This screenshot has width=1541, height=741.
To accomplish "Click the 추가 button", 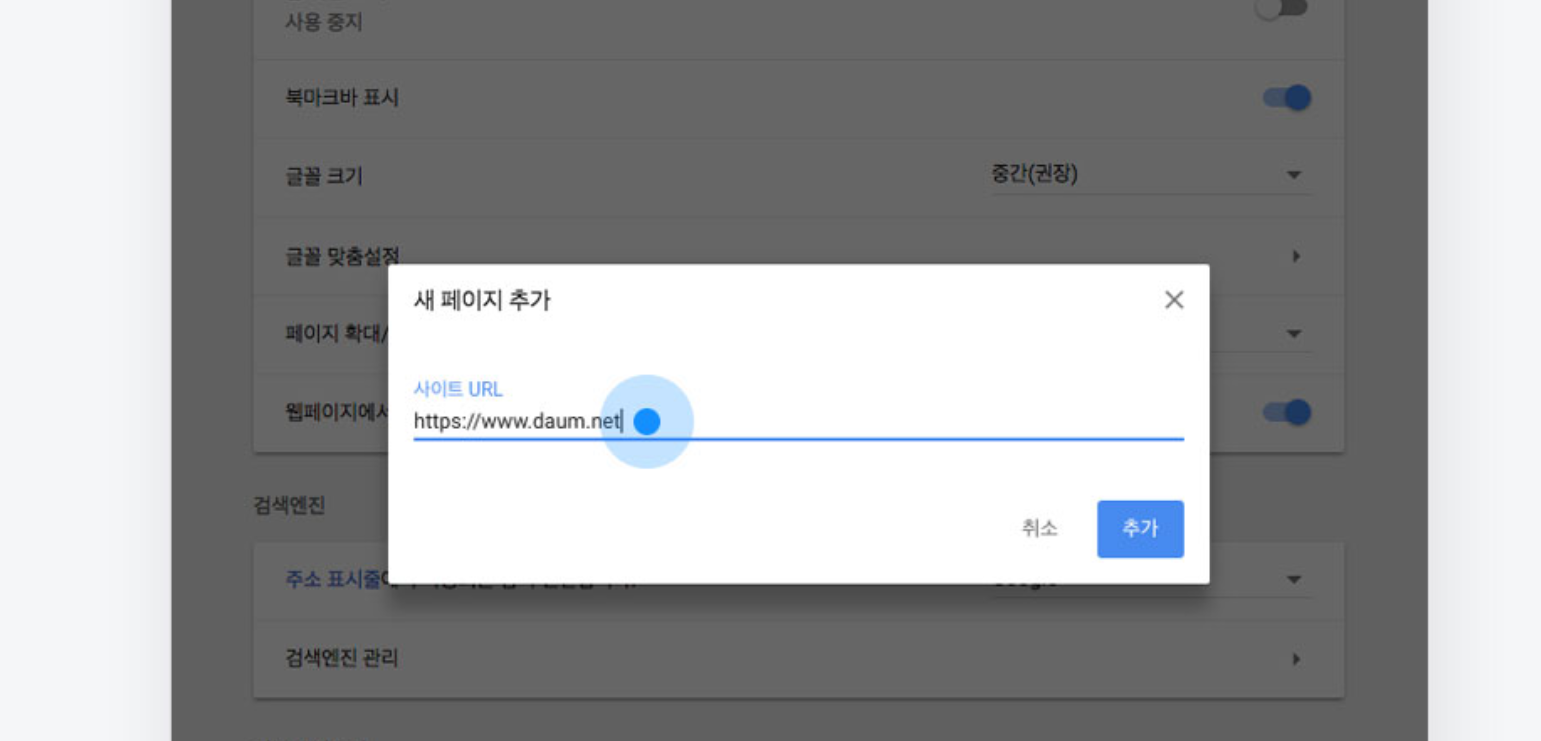I will (x=1140, y=529).
